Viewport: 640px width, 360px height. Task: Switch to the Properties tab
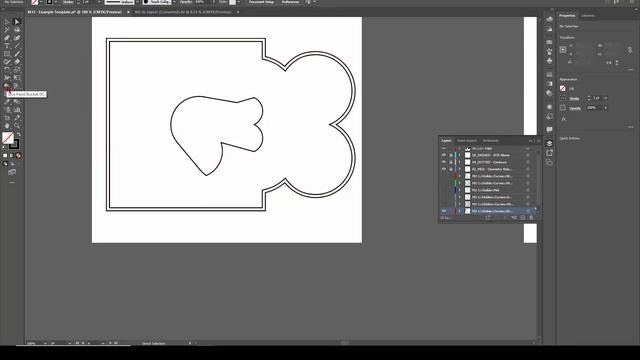tap(567, 16)
